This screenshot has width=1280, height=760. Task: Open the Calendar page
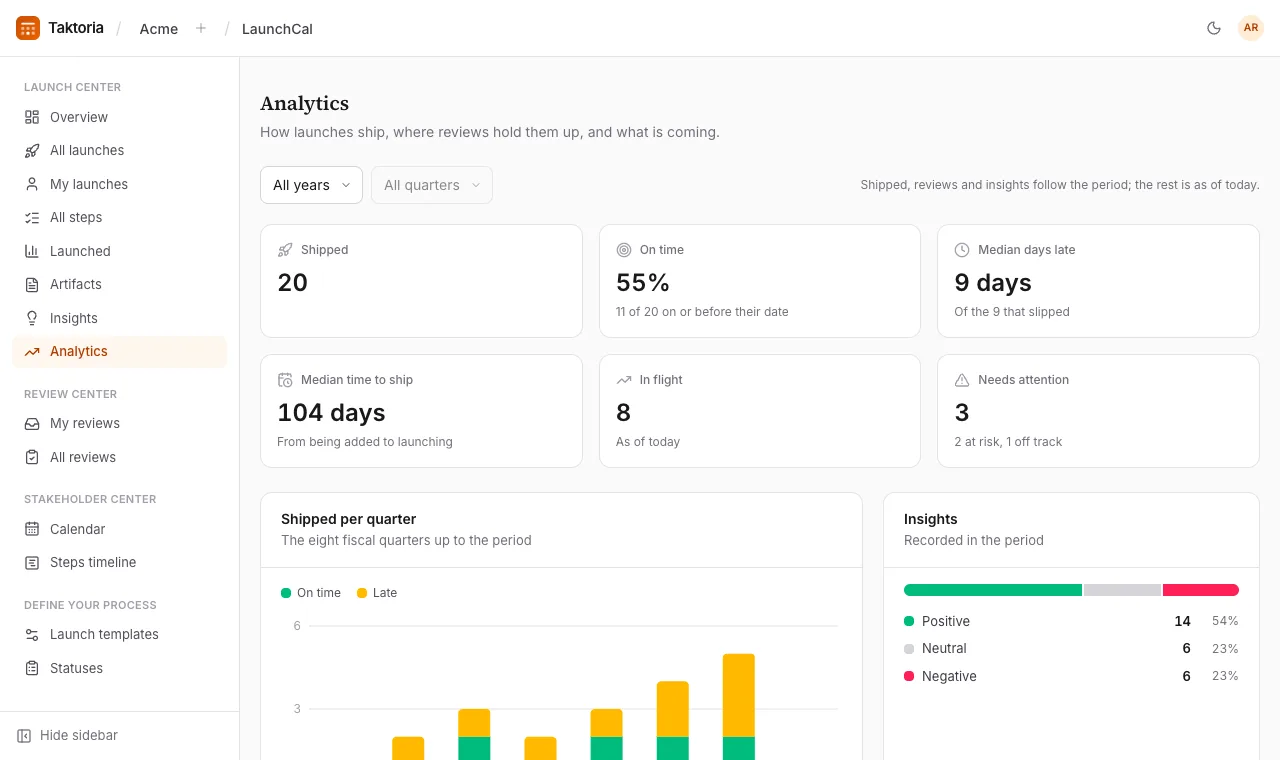(120, 529)
